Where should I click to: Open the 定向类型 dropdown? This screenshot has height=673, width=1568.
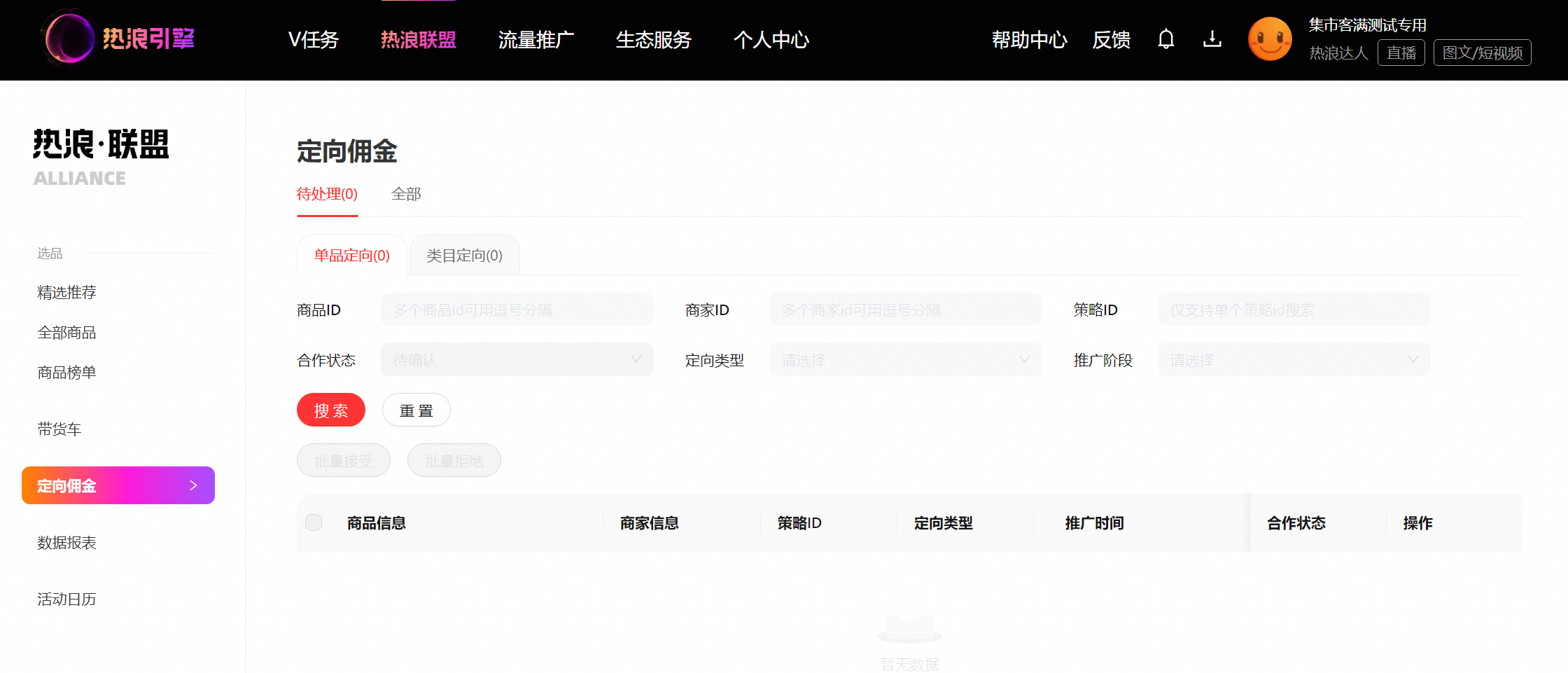905,360
